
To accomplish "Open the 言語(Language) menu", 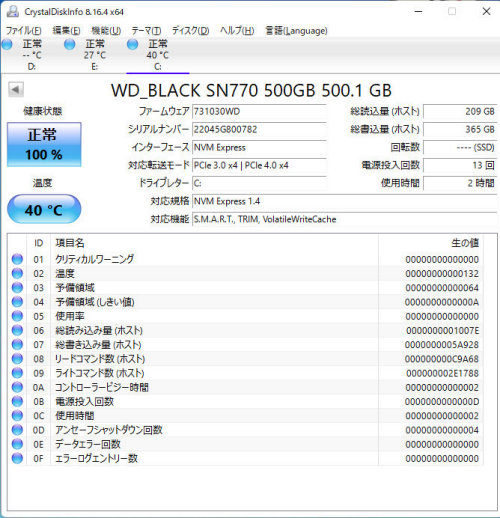I will click(x=296, y=31).
